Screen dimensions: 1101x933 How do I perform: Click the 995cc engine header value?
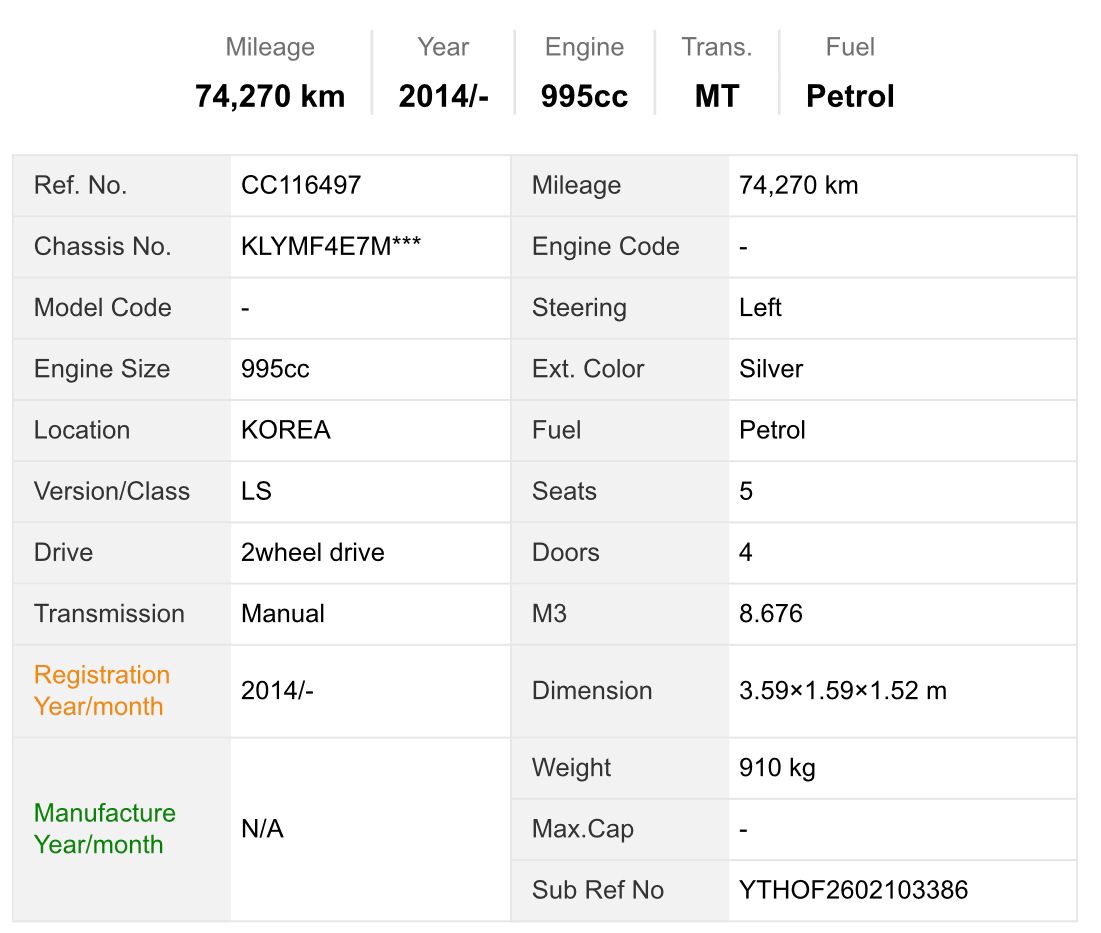pos(584,96)
